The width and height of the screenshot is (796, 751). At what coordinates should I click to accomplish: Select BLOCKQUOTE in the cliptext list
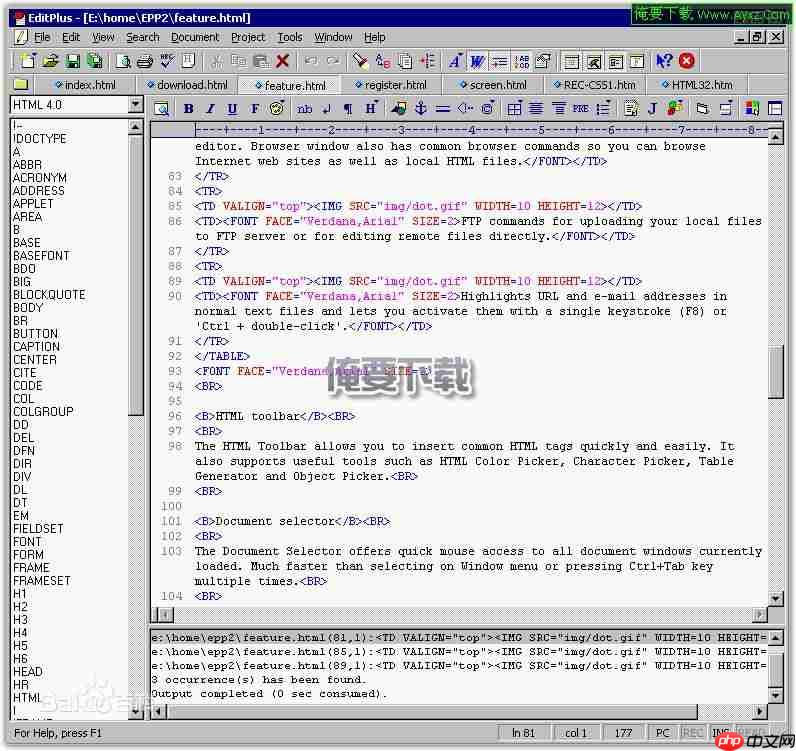[x=49, y=295]
